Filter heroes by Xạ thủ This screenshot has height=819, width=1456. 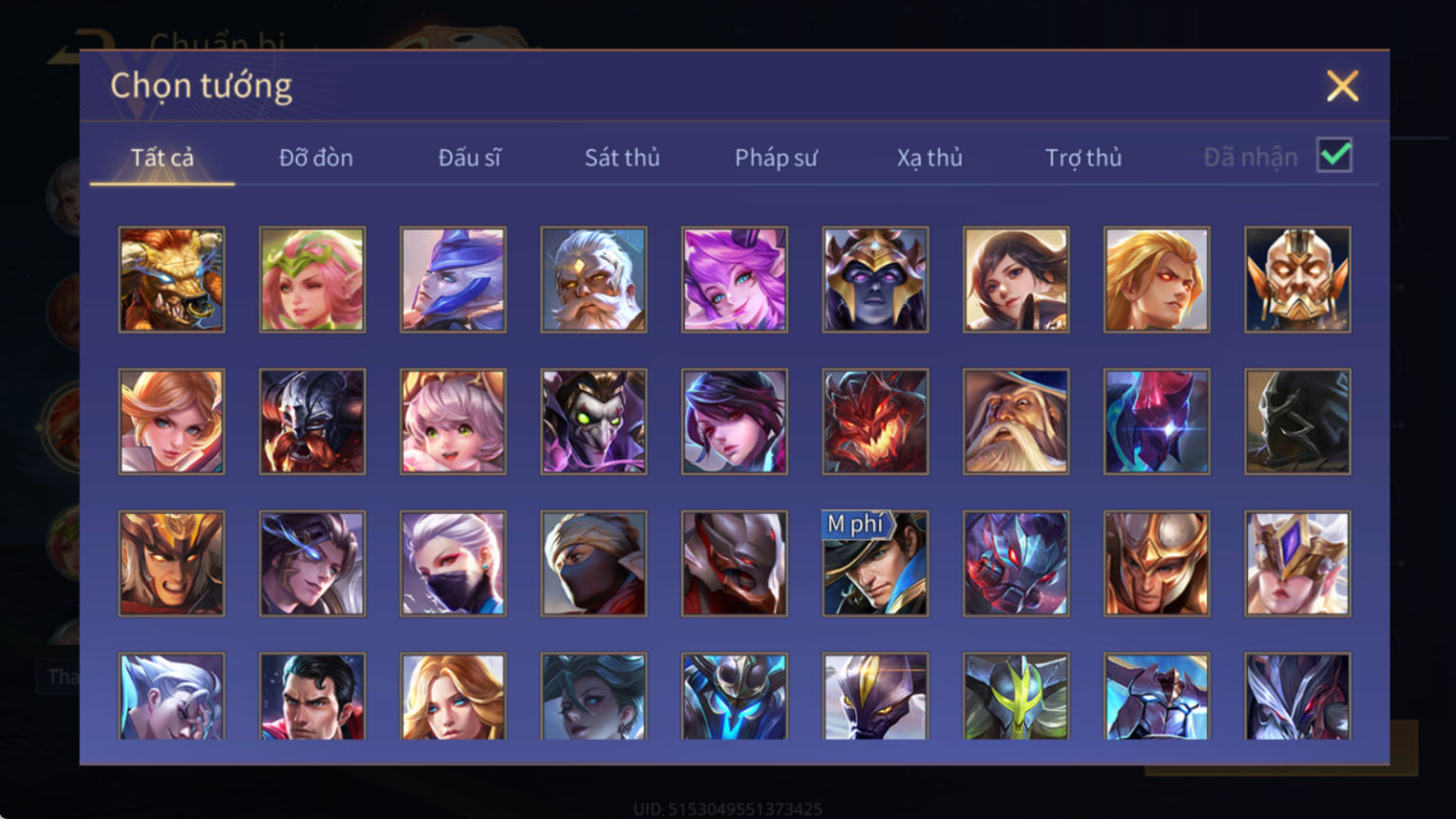(929, 158)
